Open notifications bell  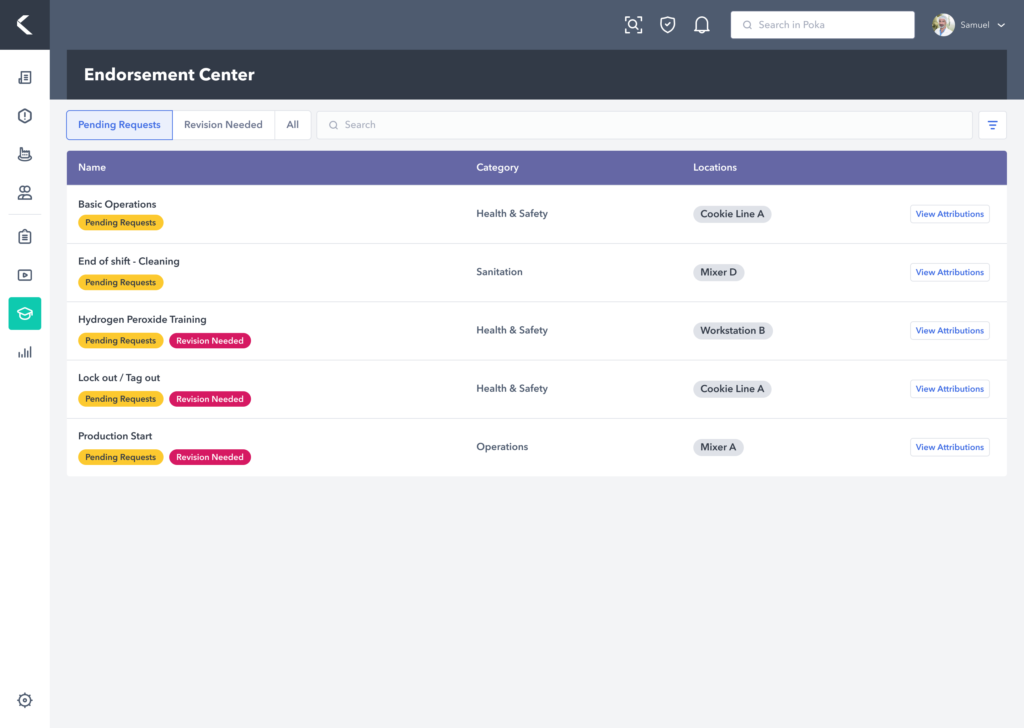(x=702, y=25)
